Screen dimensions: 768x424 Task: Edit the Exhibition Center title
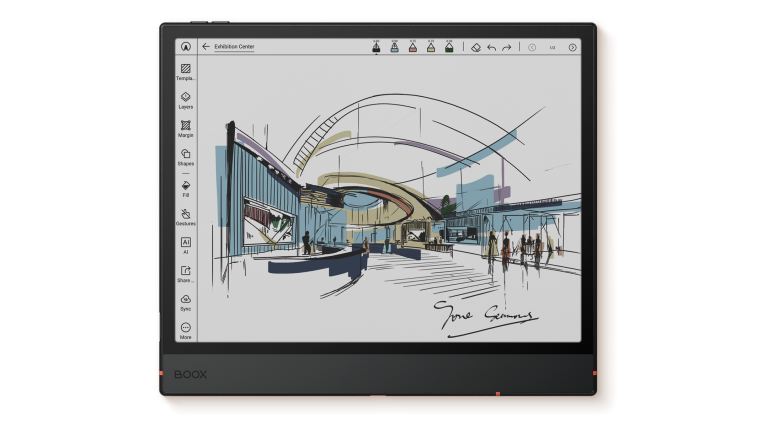click(234, 46)
